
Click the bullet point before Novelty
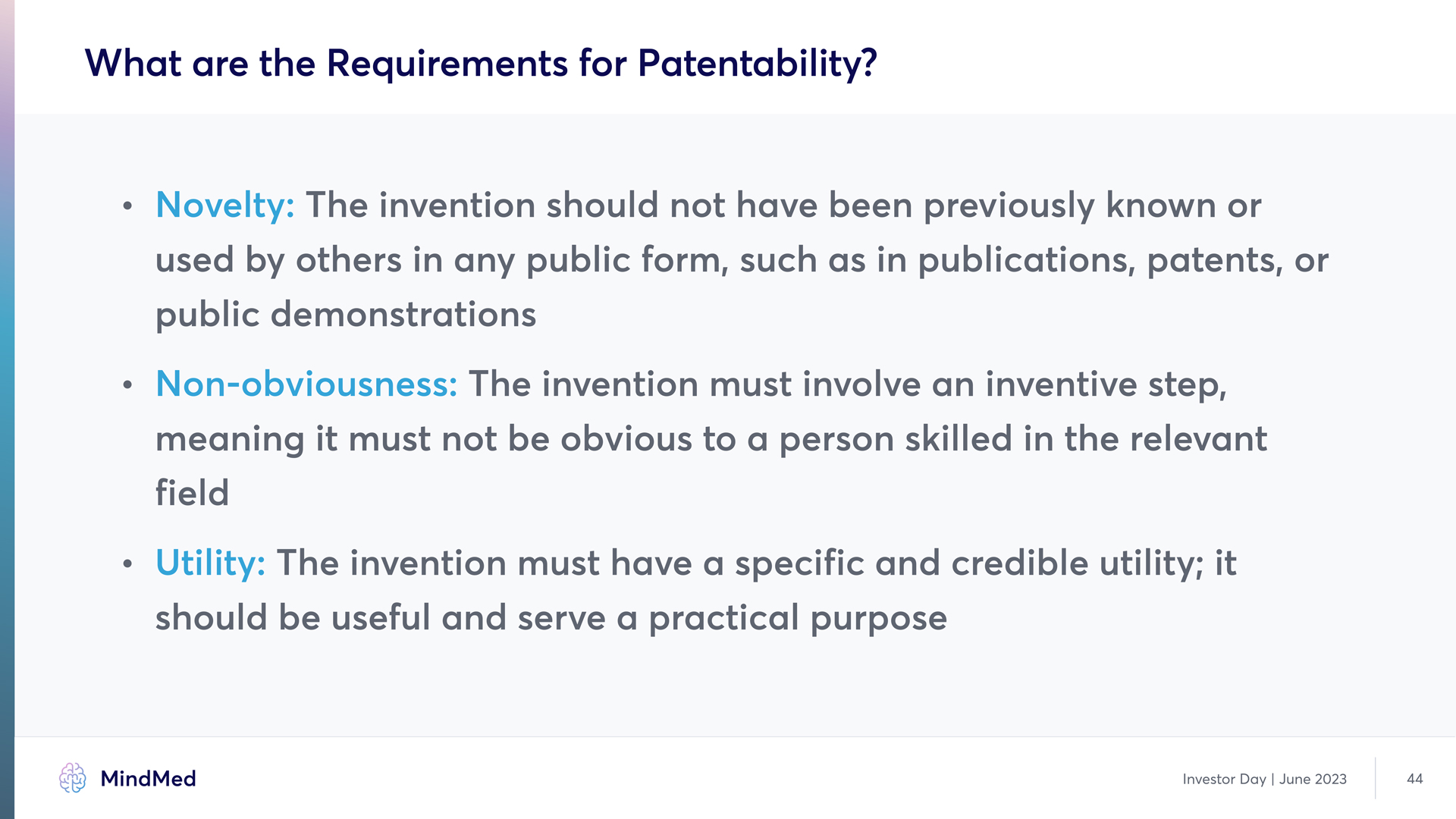(x=127, y=206)
